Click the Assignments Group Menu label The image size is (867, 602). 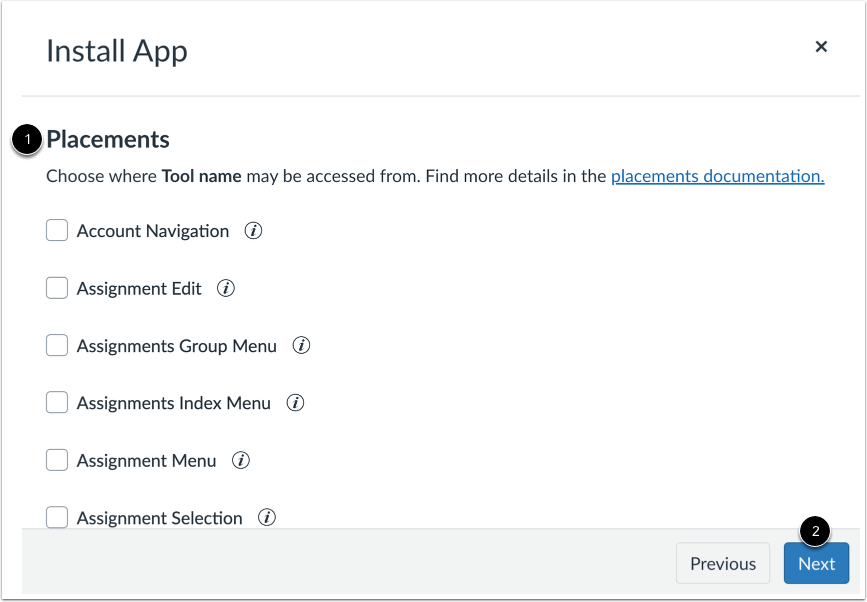tap(176, 346)
